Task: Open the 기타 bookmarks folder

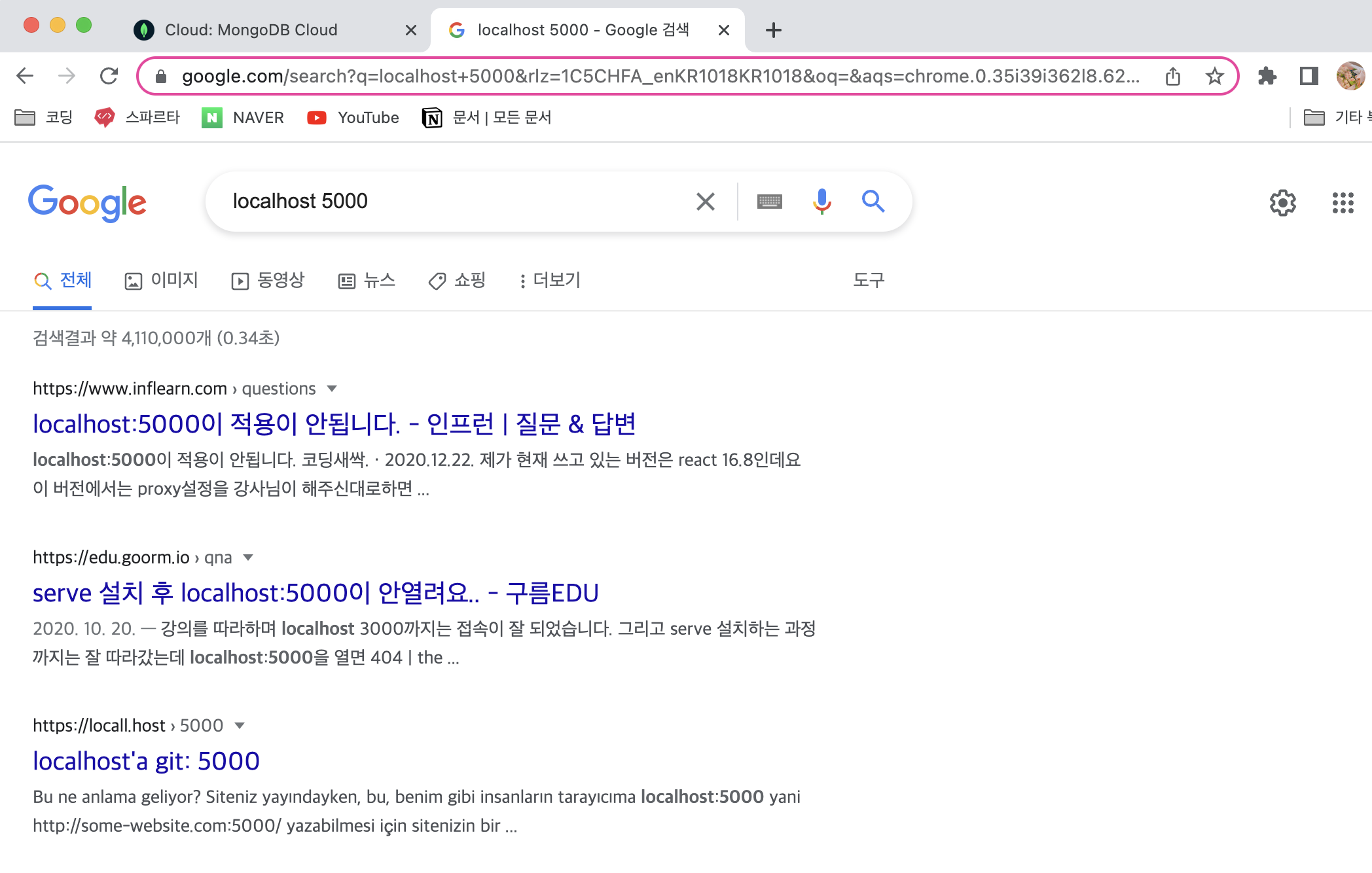Action: click(1337, 118)
